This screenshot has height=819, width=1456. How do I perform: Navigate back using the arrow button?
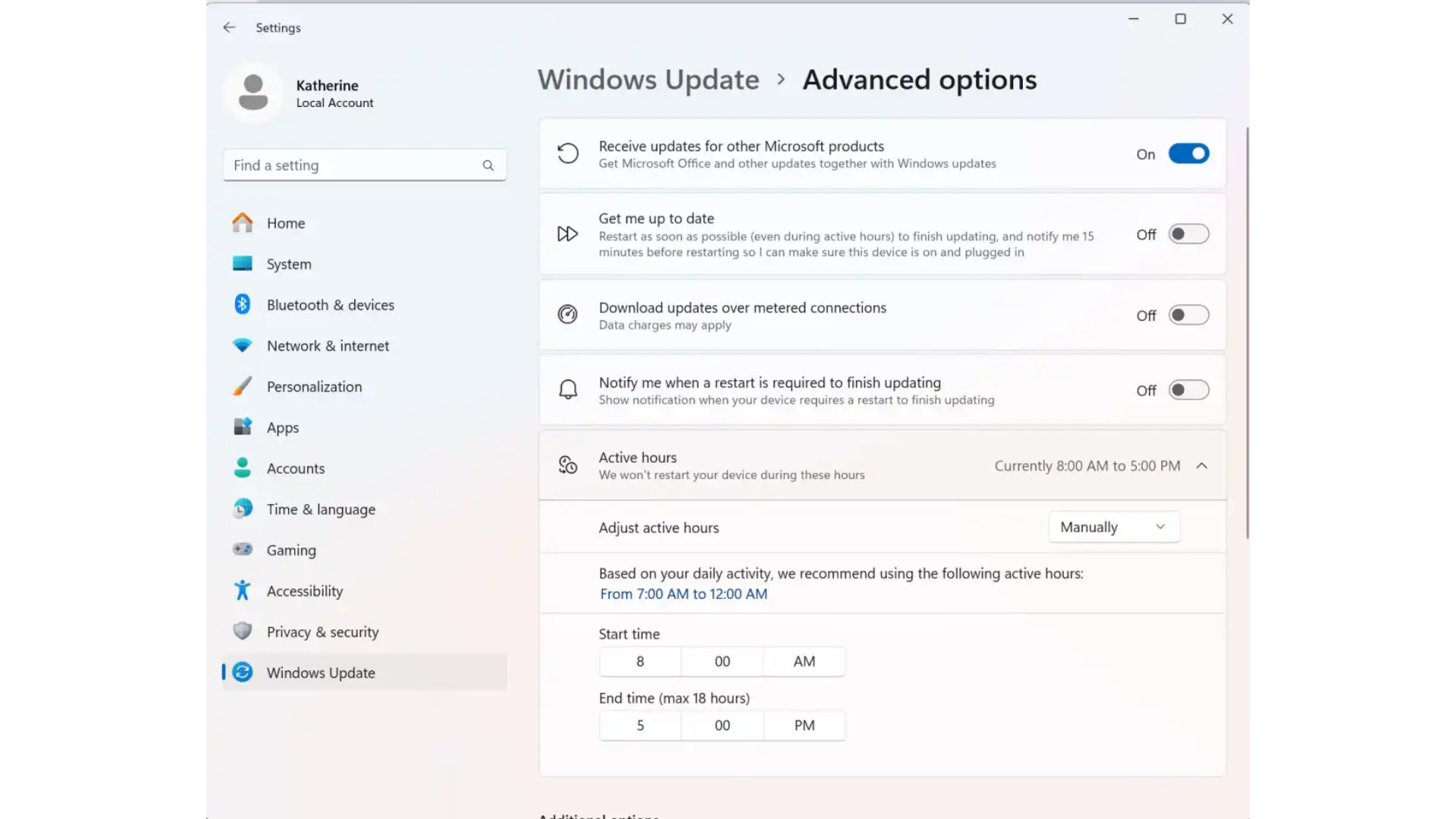click(x=229, y=27)
